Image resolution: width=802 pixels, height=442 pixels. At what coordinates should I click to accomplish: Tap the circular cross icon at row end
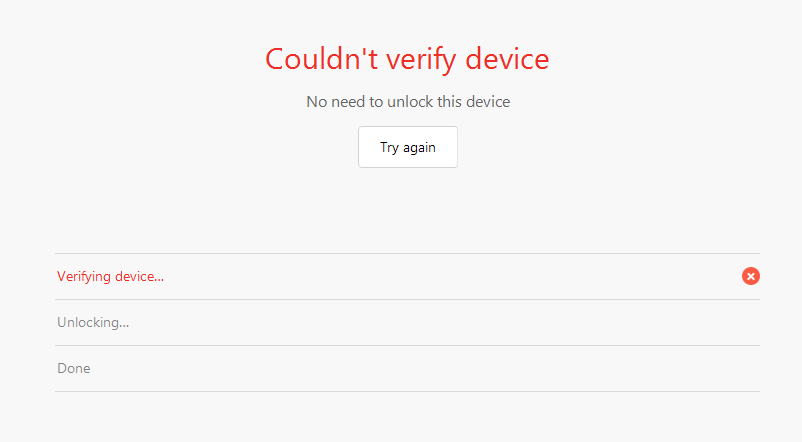point(751,276)
